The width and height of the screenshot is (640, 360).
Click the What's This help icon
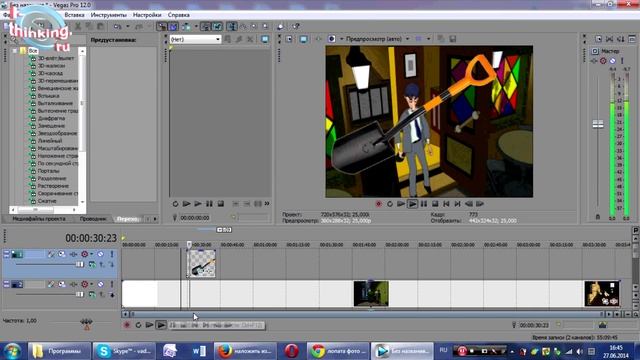[x=296, y=27]
